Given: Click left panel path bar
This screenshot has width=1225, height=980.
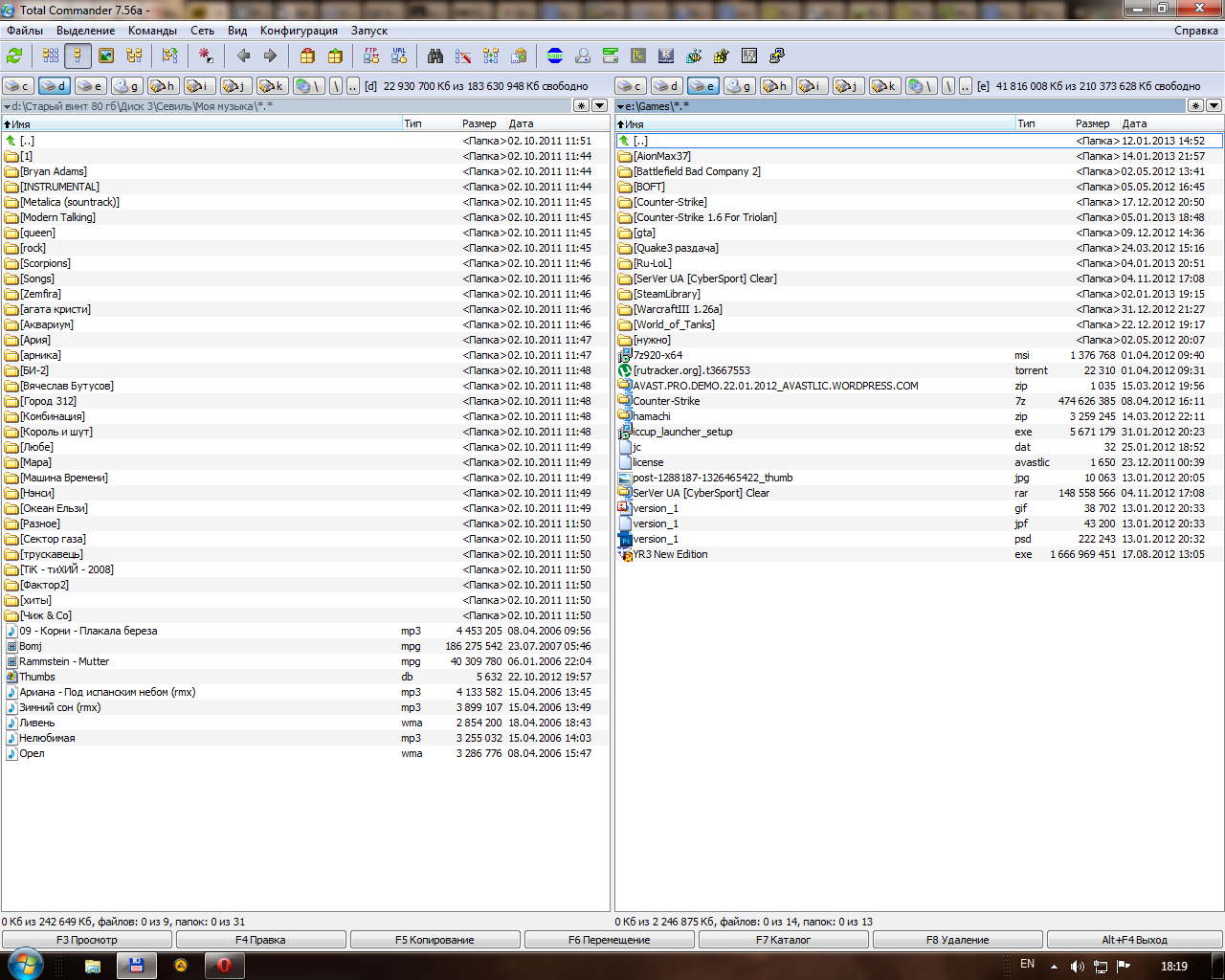Looking at the screenshot, I should click(287, 105).
